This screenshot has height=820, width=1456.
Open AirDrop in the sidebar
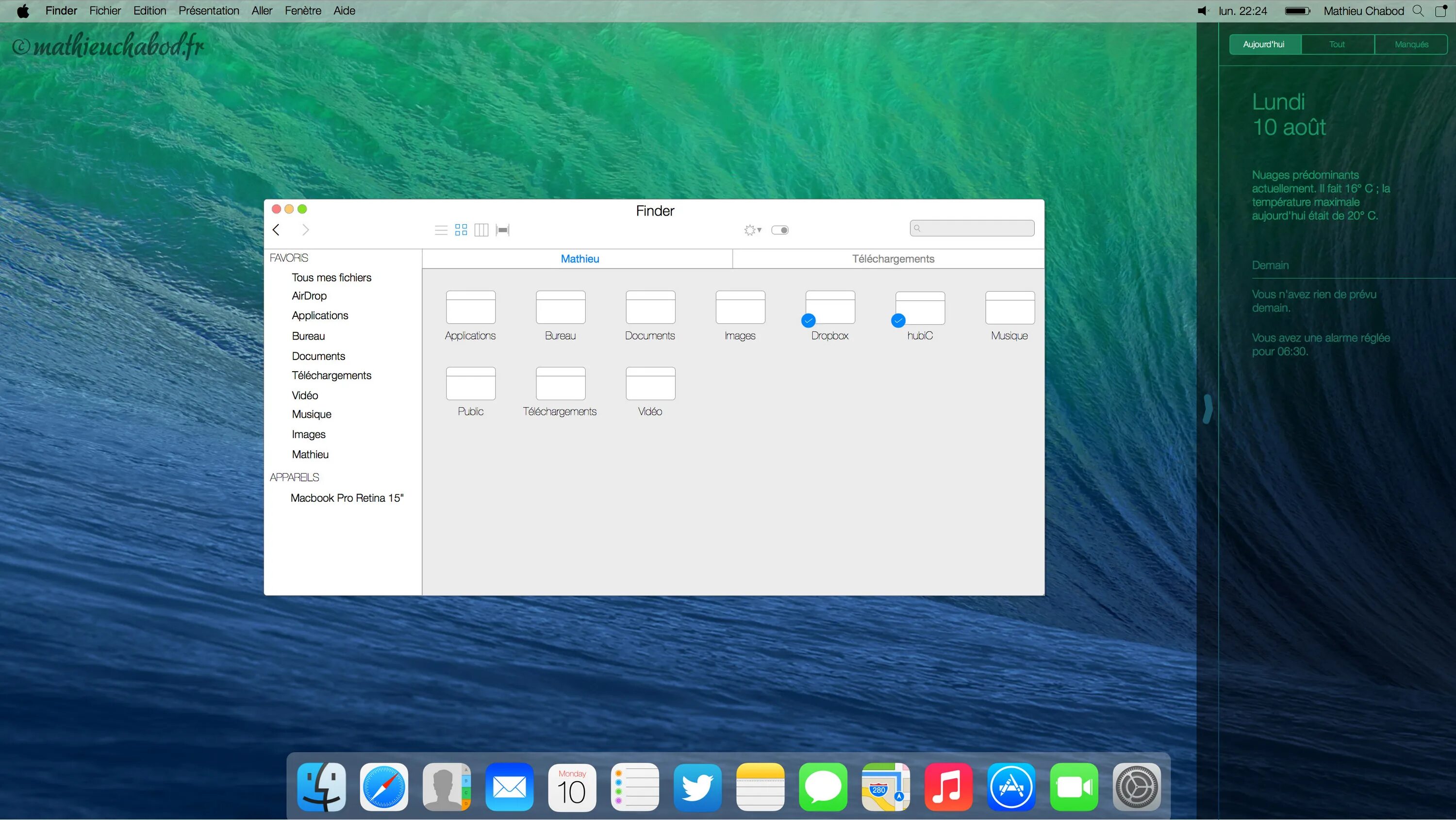pos(309,296)
